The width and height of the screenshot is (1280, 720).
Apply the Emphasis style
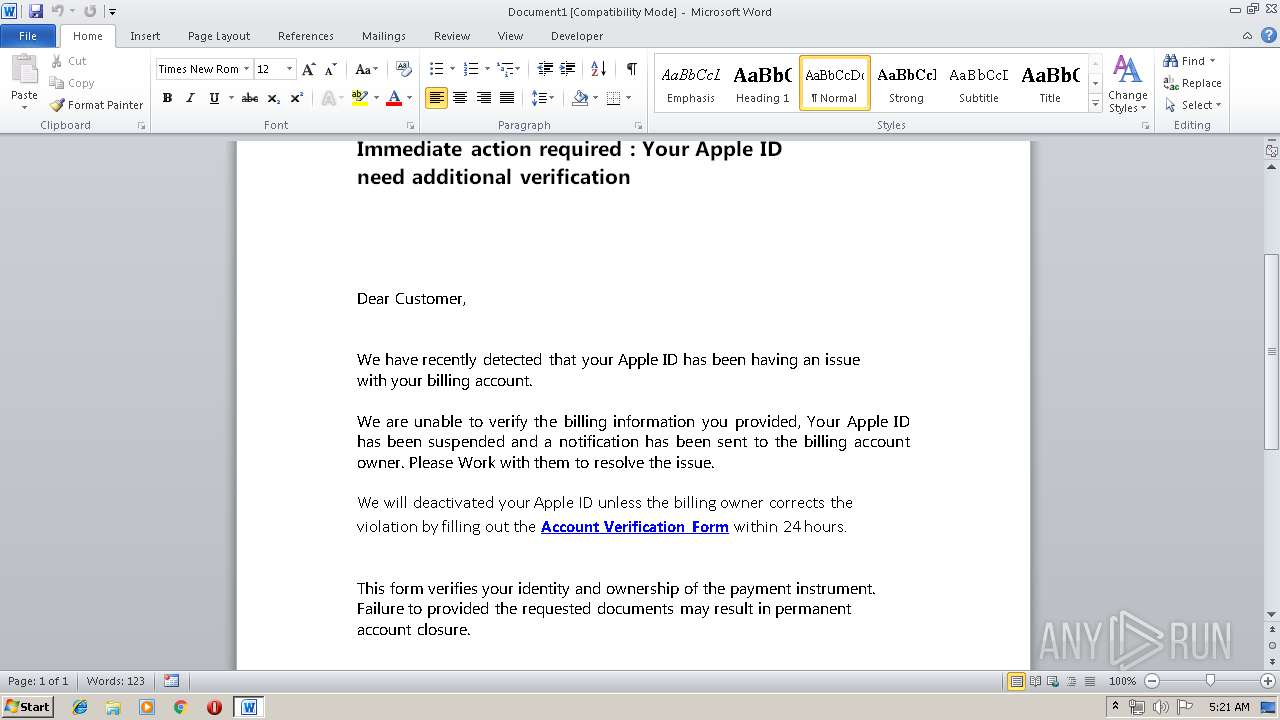691,83
